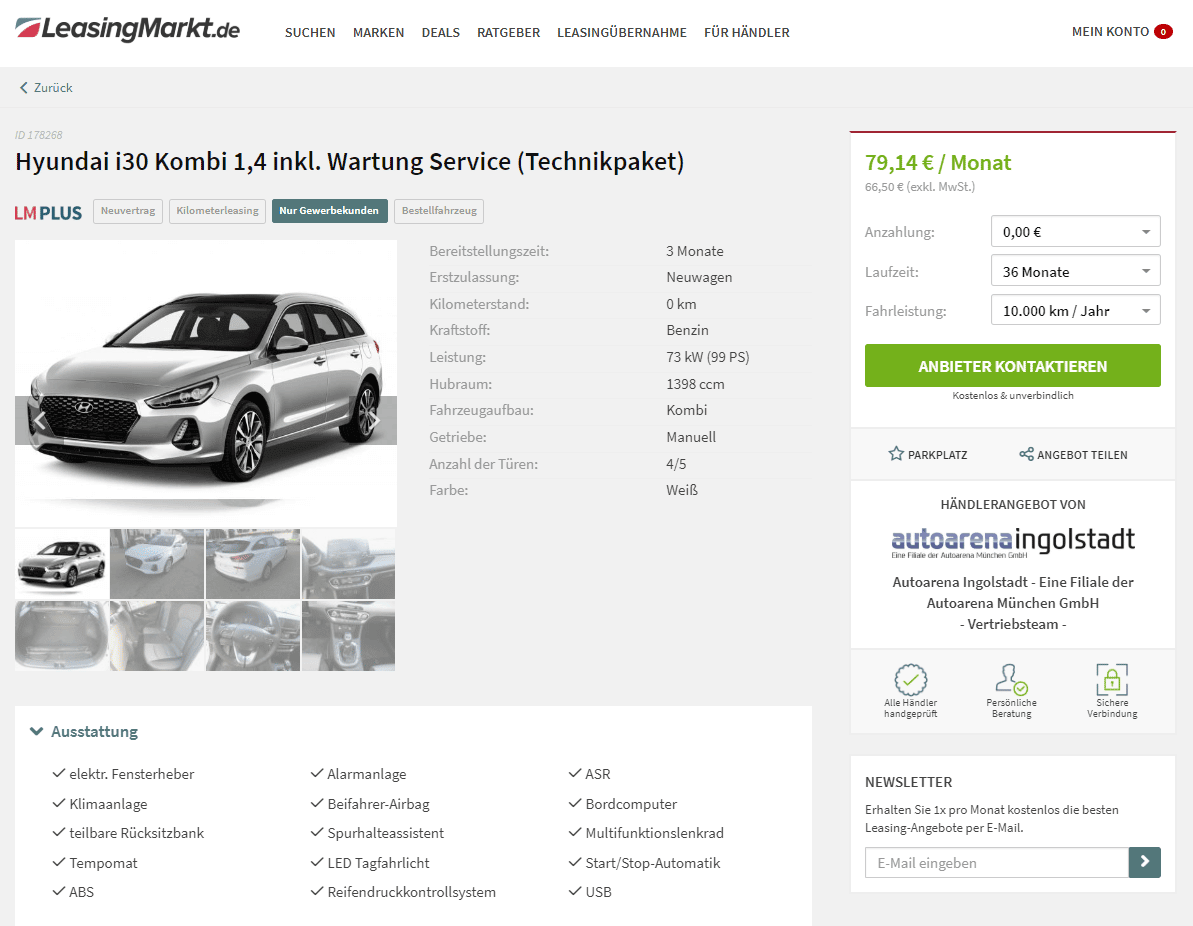Click the ID 178268 text
The height and width of the screenshot is (926, 1193).
click(39, 135)
